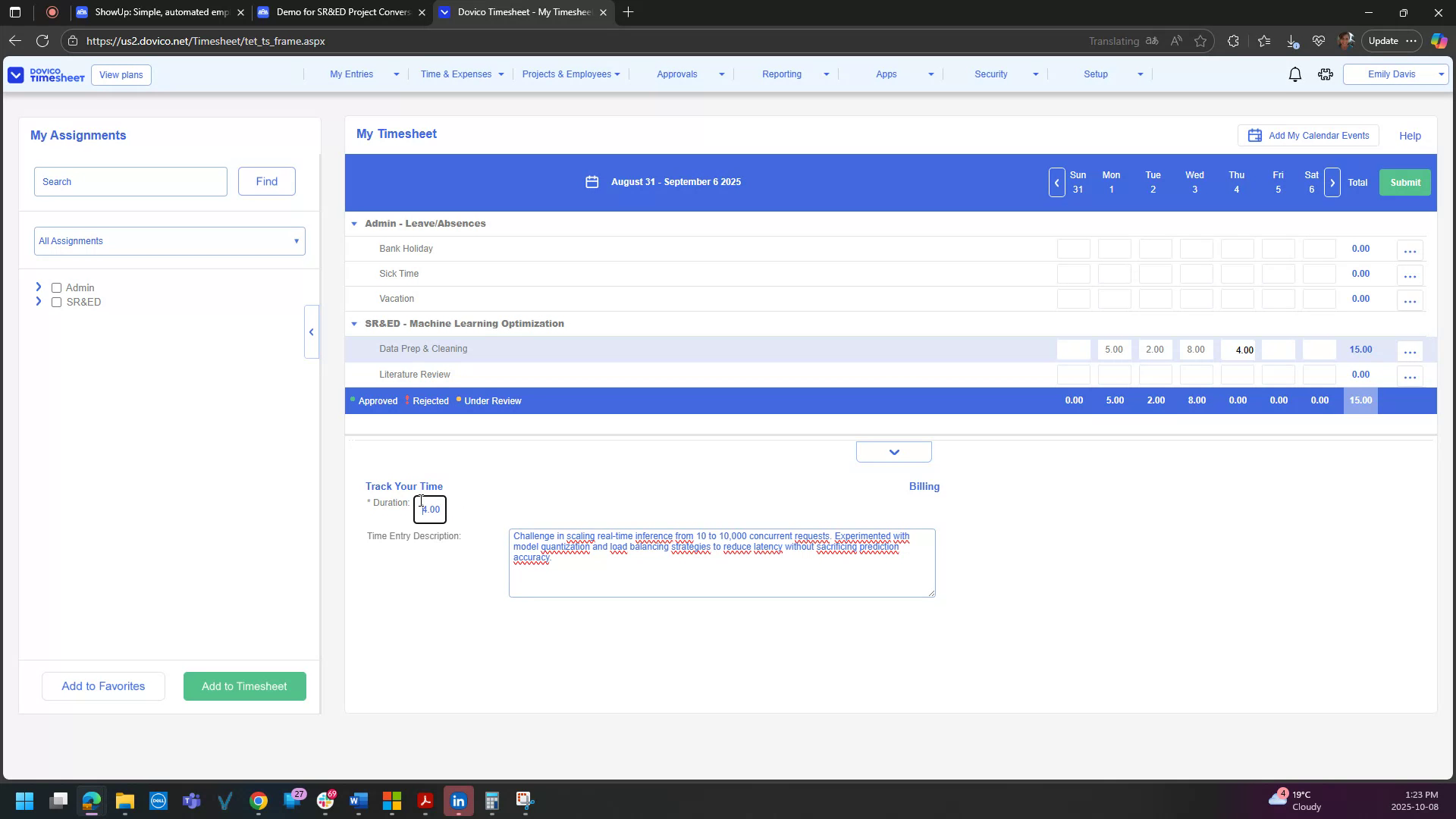This screenshot has height=819, width=1456.
Task: Click the Downloads icon in the browser
Action: coord(1291,41)
